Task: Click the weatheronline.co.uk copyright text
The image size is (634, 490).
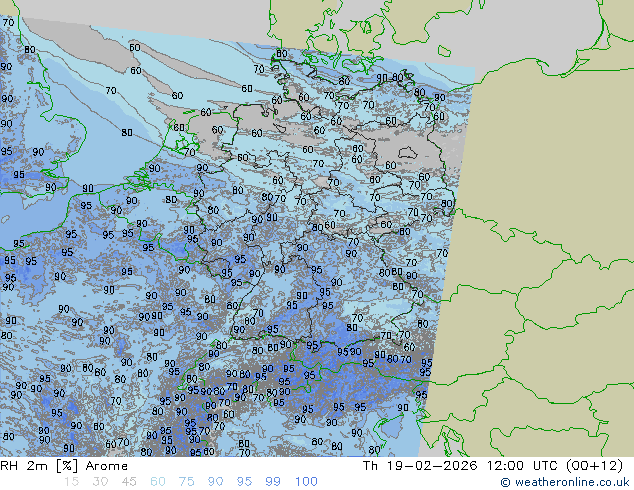Action: point(565,482)
